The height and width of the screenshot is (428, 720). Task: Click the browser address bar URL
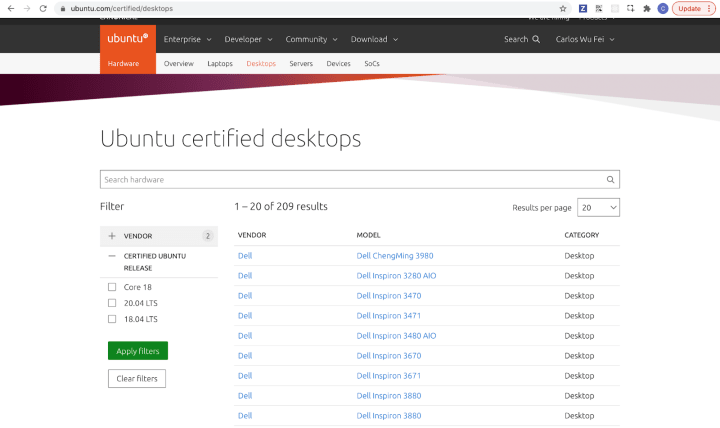tap(122, 8)
